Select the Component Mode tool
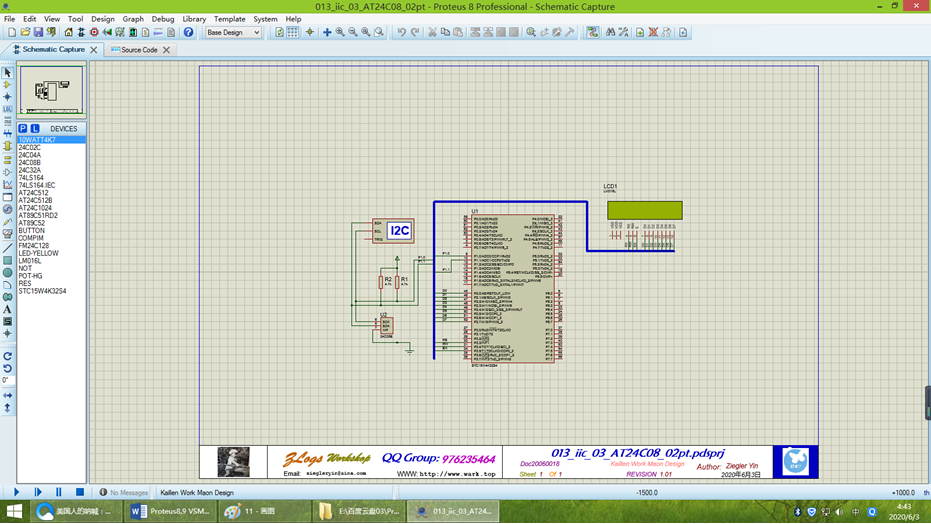 7,85
